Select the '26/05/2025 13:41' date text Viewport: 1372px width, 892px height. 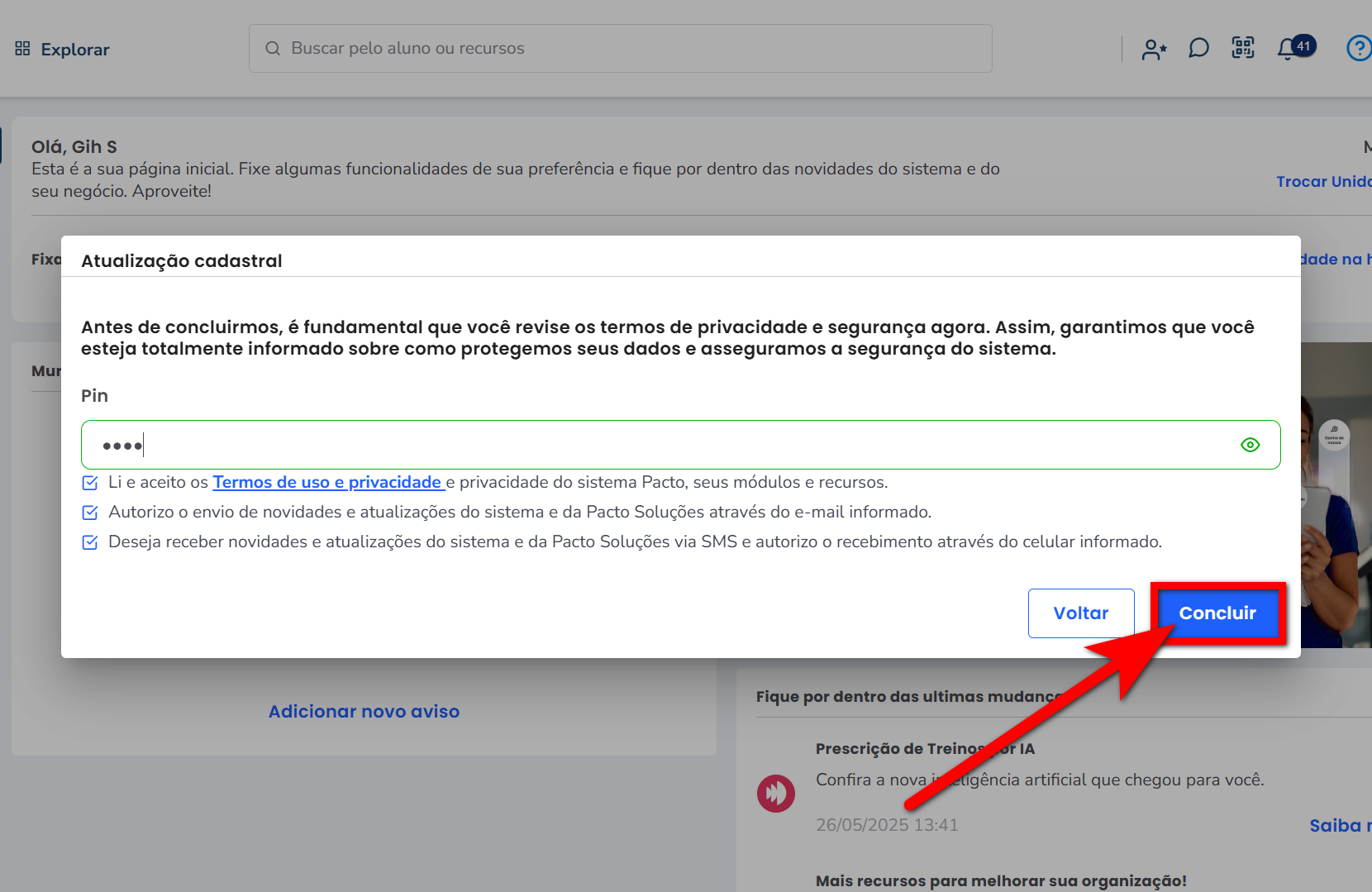[x=887, y=825]
